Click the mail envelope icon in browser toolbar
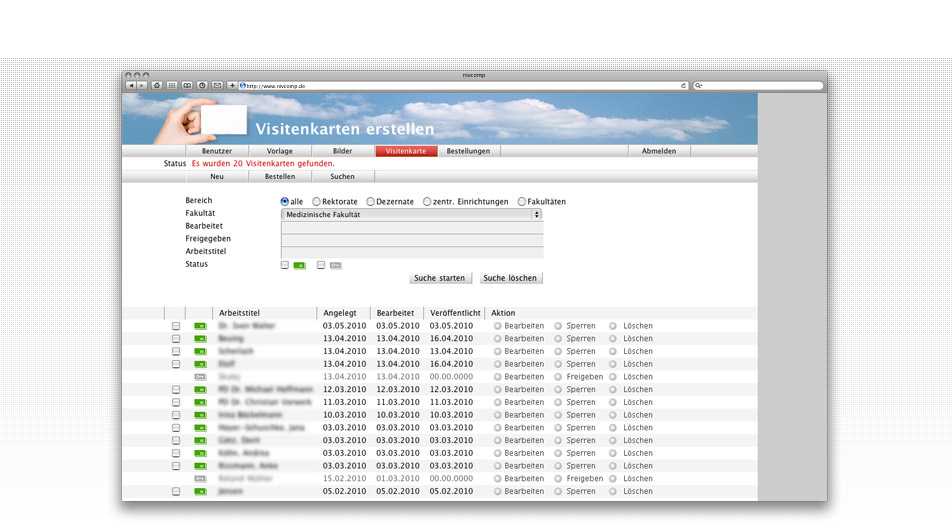 pos(217,86)
